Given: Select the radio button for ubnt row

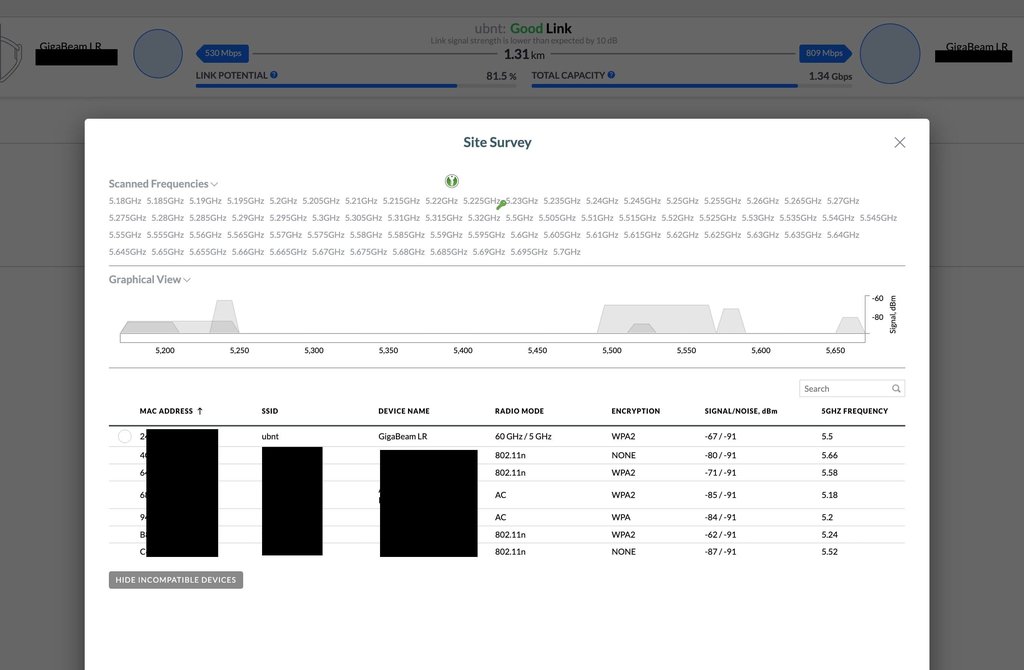Looking at the screenshot, I should point(124,437).
